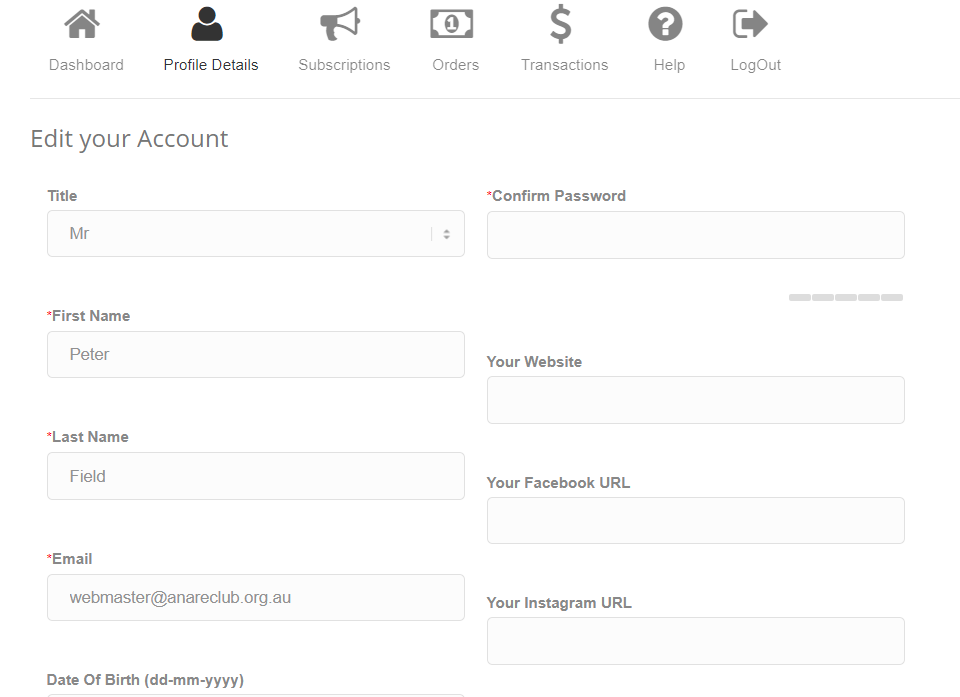
Task: Click the Your Website input field
Action: pyautogui.click(x=696, y=400)
